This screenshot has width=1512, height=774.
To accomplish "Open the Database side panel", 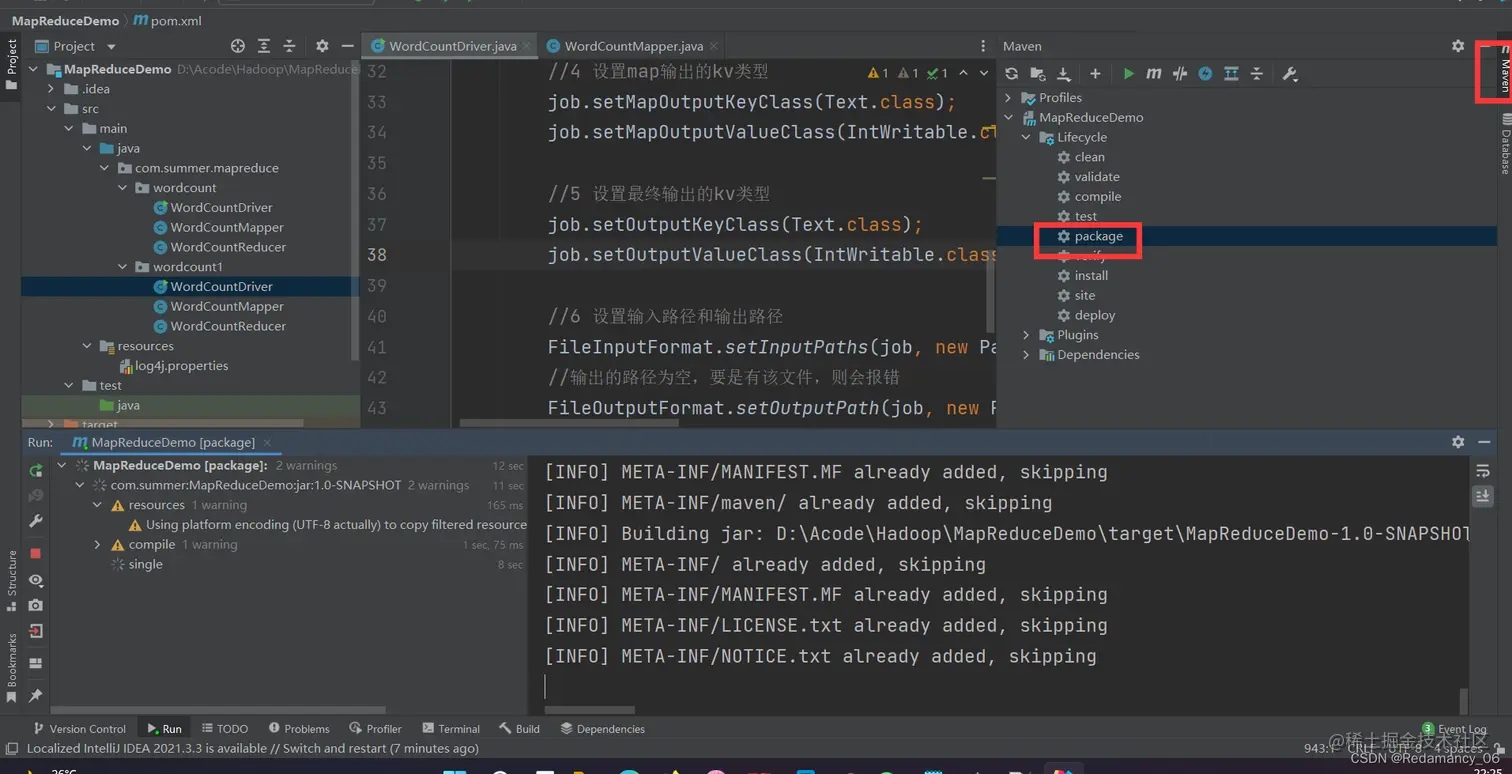I will pyautogui.click(x=1505, y=145).
